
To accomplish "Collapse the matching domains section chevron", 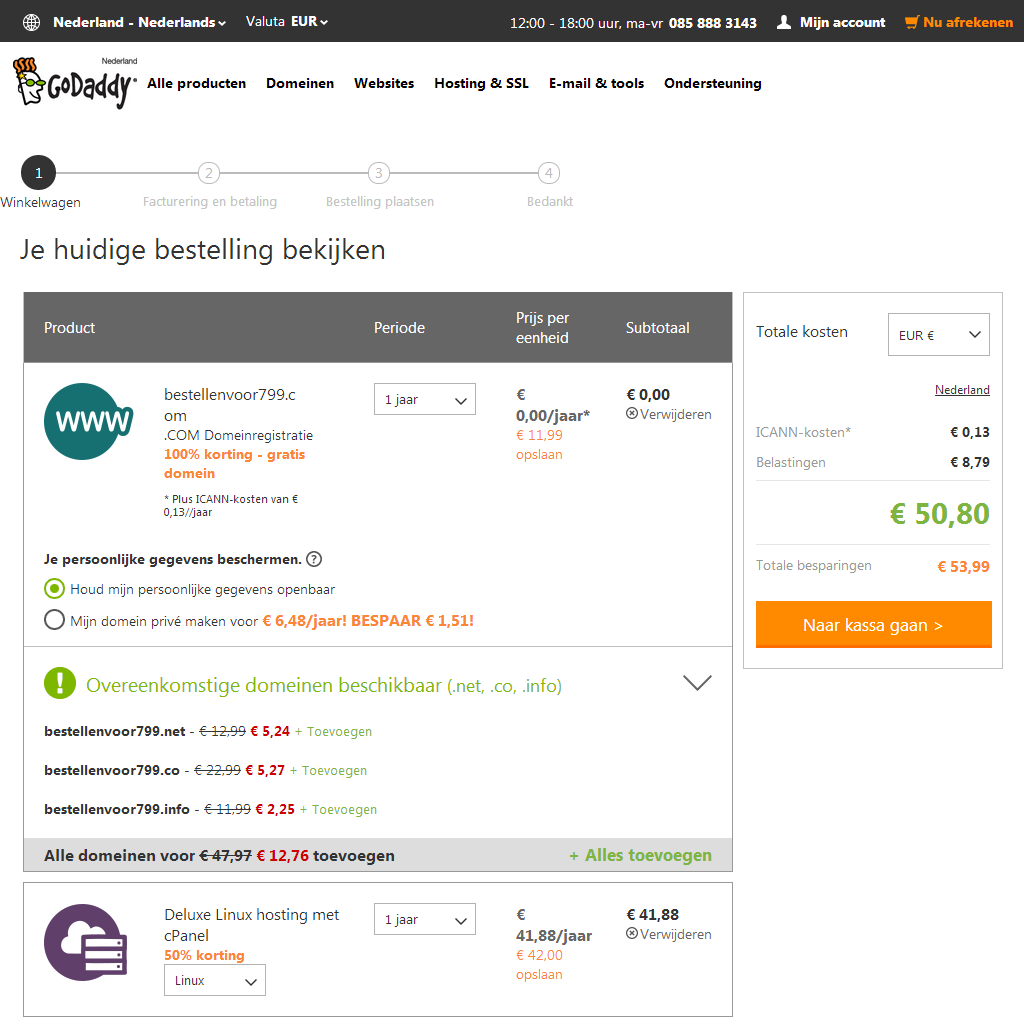I will pyautogui.click(x=697, y=683).
